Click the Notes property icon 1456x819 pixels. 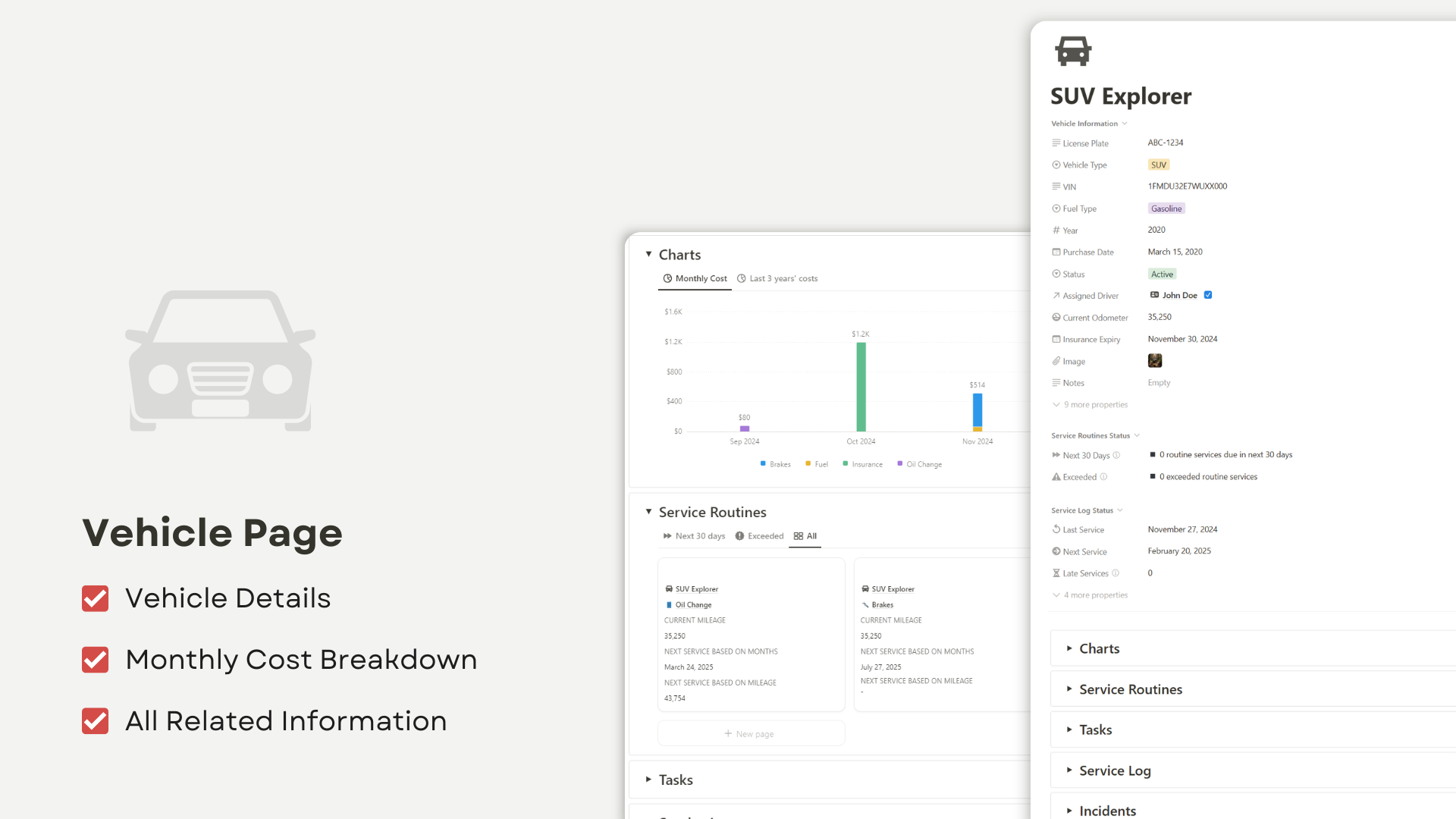pos(1056,383)
